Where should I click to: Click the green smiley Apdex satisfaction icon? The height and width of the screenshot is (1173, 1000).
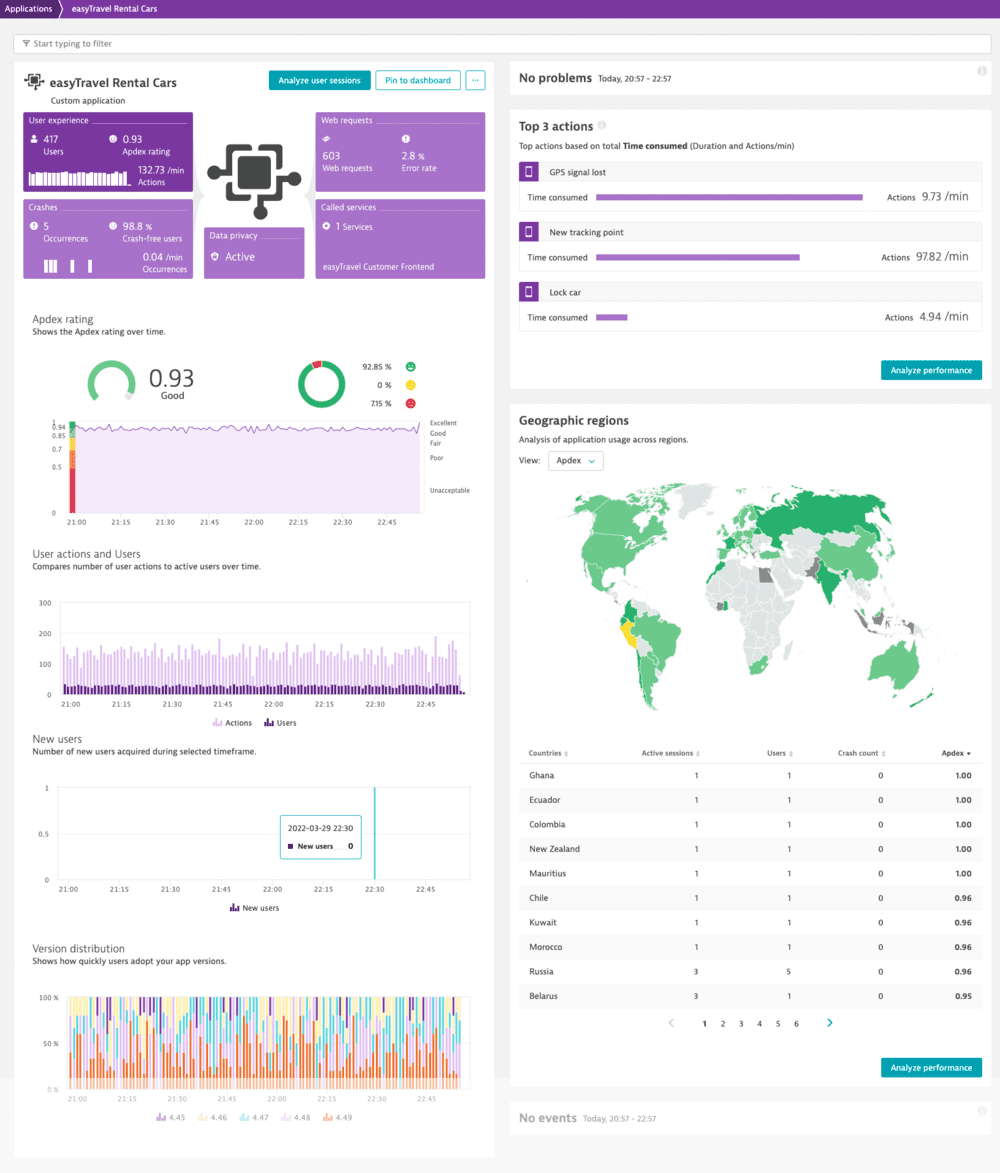pyautogui.click(x=410, y=366)
